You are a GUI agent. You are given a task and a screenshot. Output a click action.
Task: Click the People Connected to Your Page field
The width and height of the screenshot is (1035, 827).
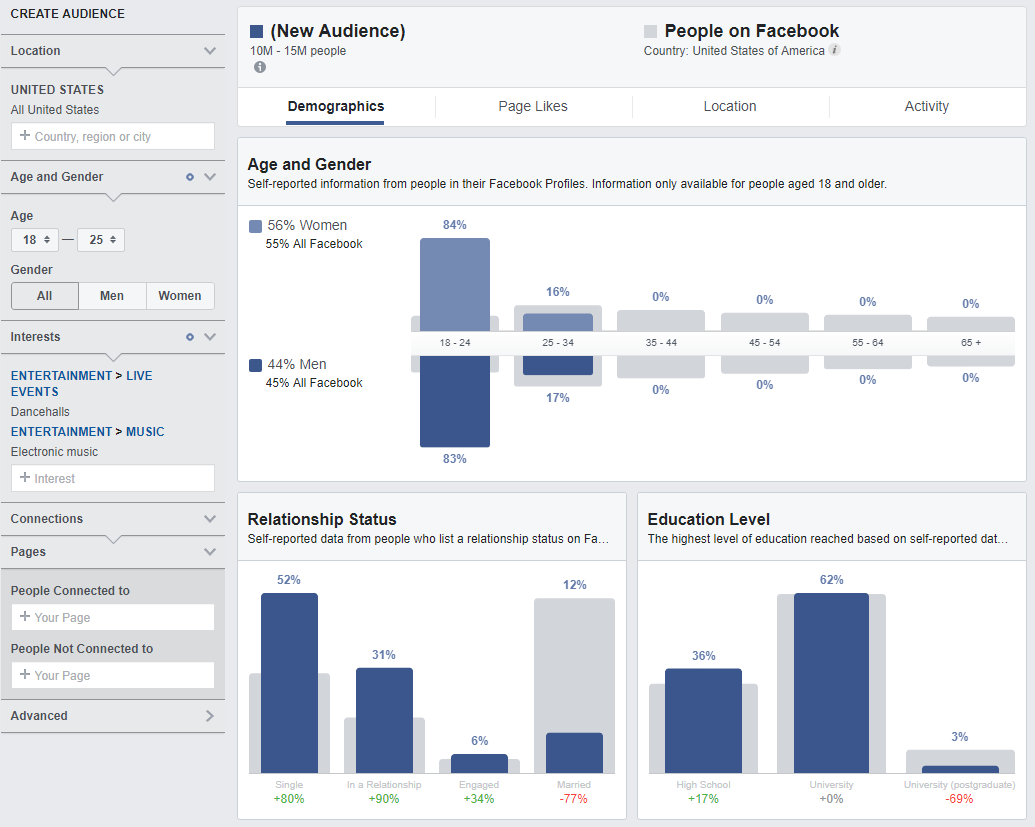click(113, 617)
